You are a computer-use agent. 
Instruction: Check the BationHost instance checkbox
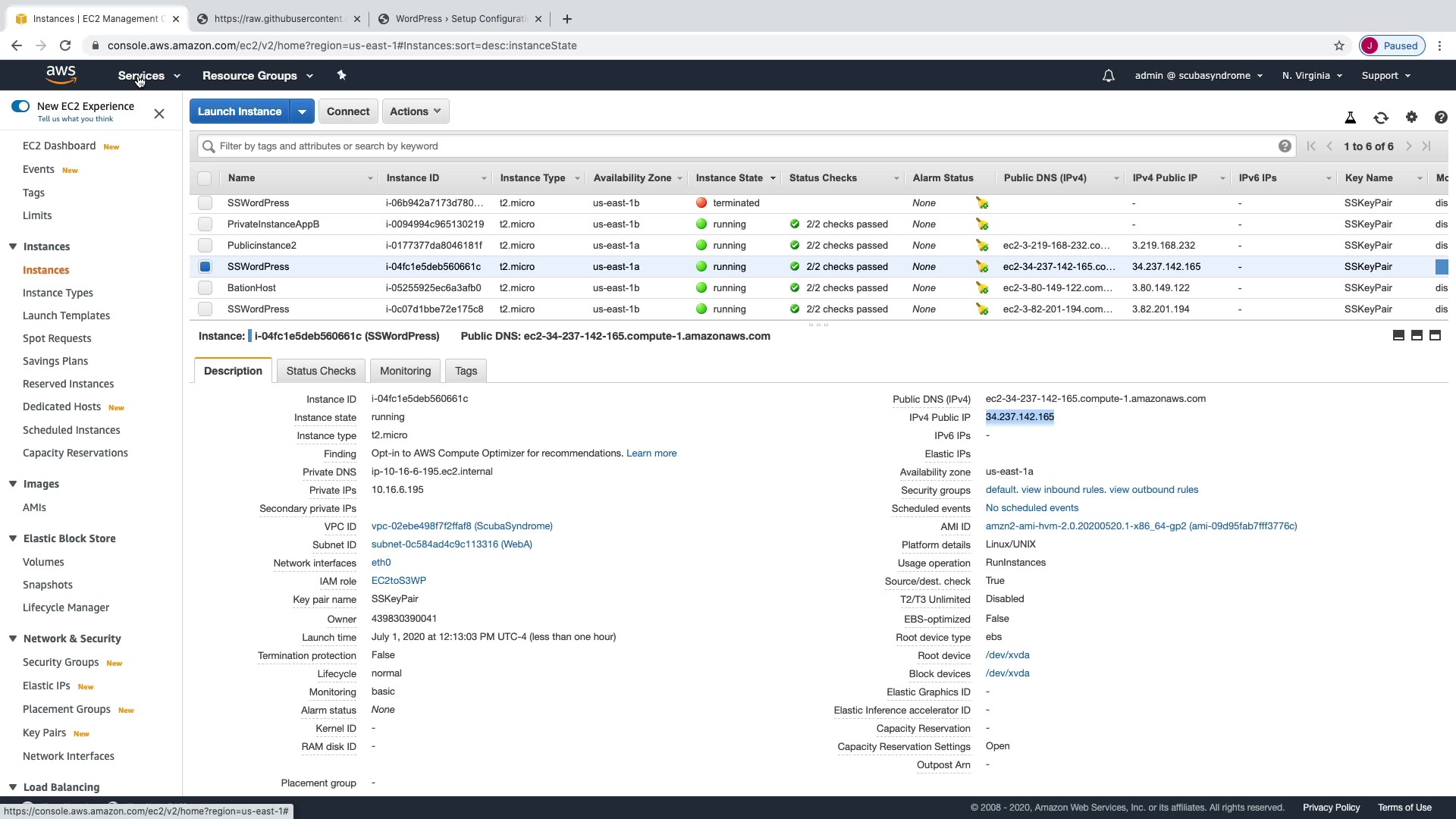(205, 288)
